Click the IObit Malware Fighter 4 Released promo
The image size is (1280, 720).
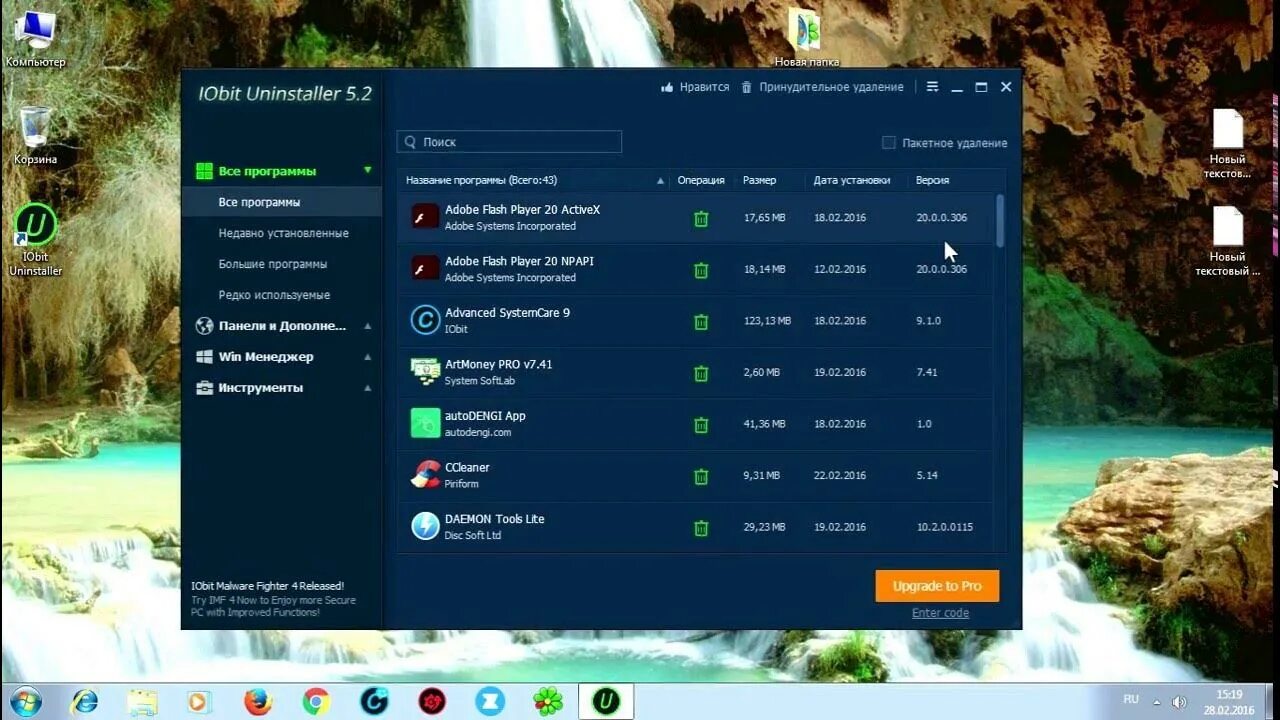click(273, 599)
